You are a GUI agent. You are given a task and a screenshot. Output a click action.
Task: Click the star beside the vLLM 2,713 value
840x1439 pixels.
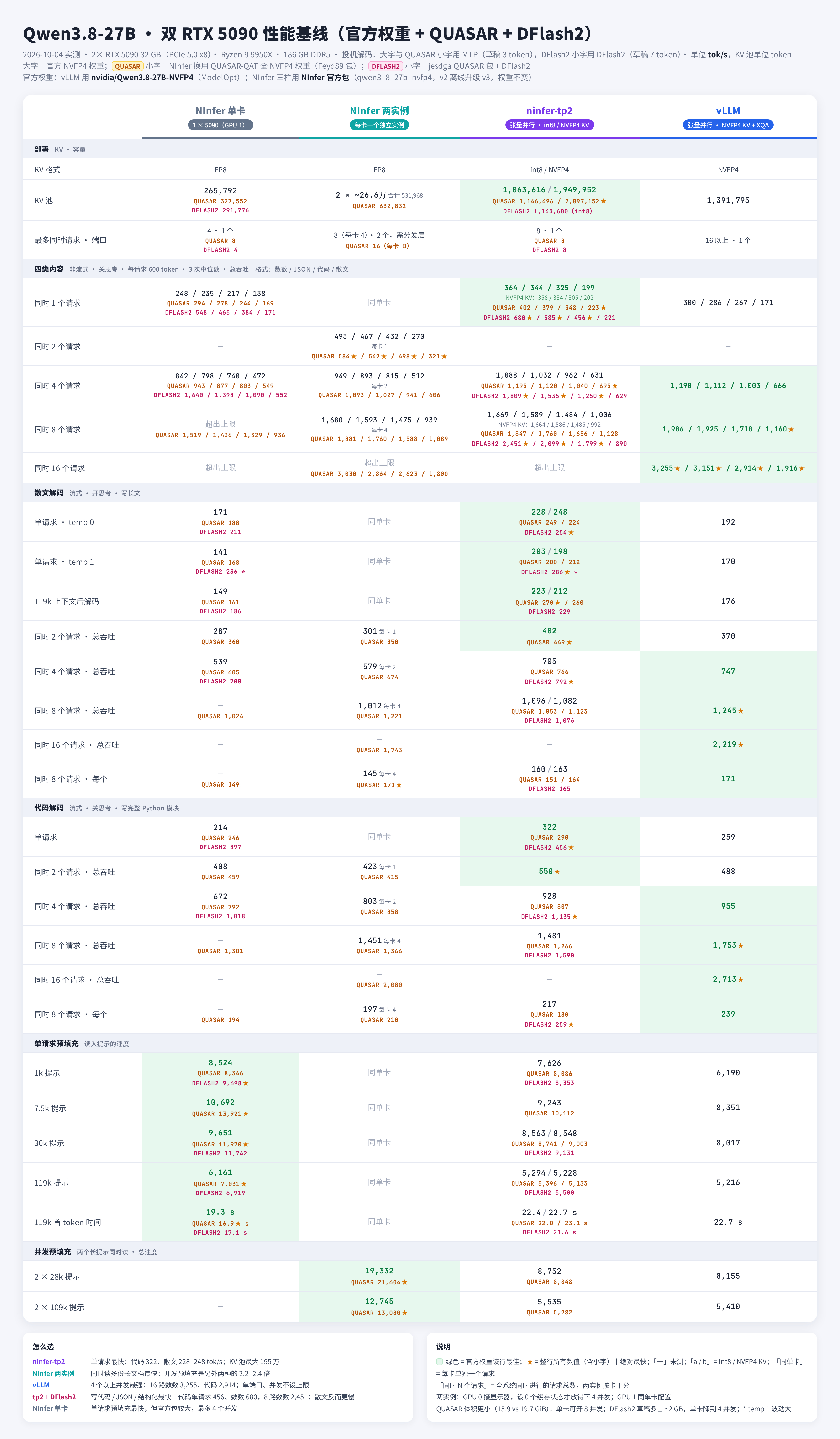(x=741, y=979)
